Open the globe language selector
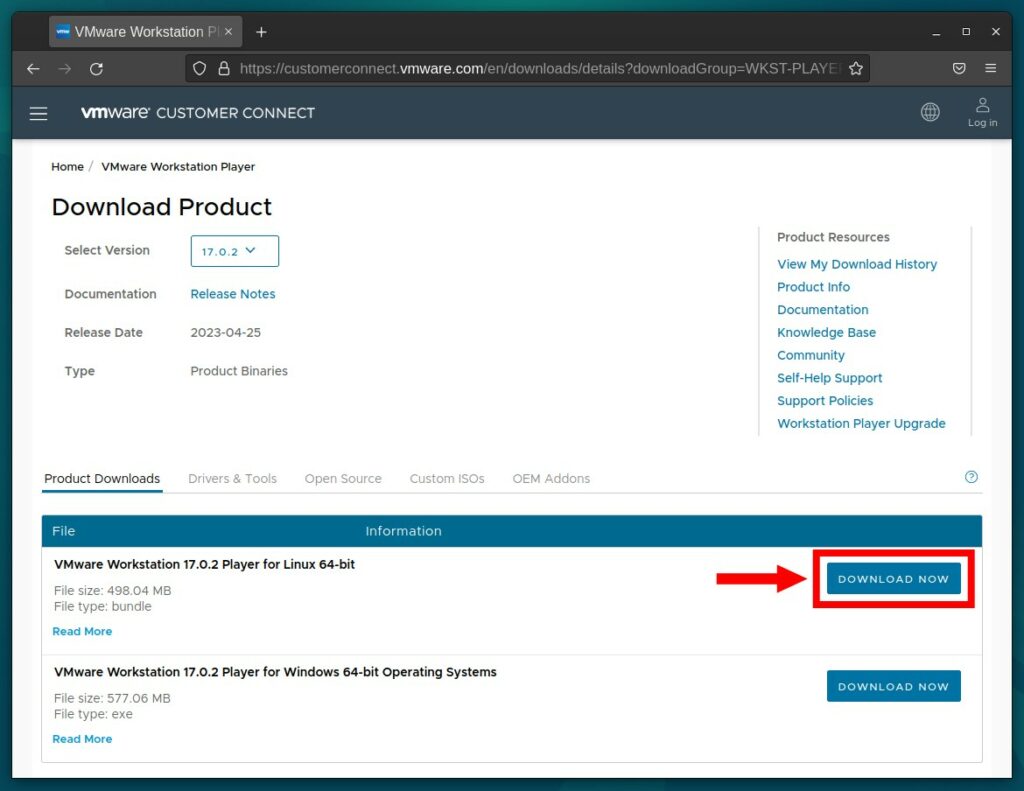Screen dimensions: 1024x791 click(930, 112)
